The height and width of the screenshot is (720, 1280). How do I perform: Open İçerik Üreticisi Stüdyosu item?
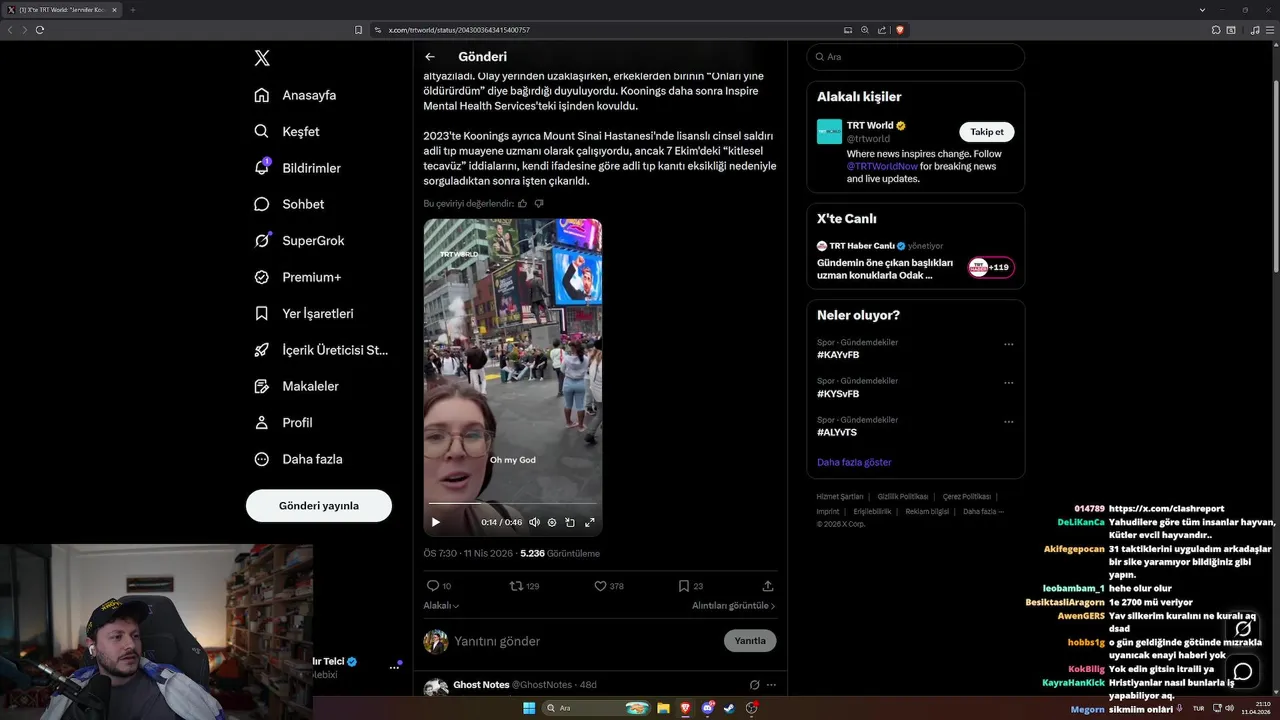coord(321,350)
